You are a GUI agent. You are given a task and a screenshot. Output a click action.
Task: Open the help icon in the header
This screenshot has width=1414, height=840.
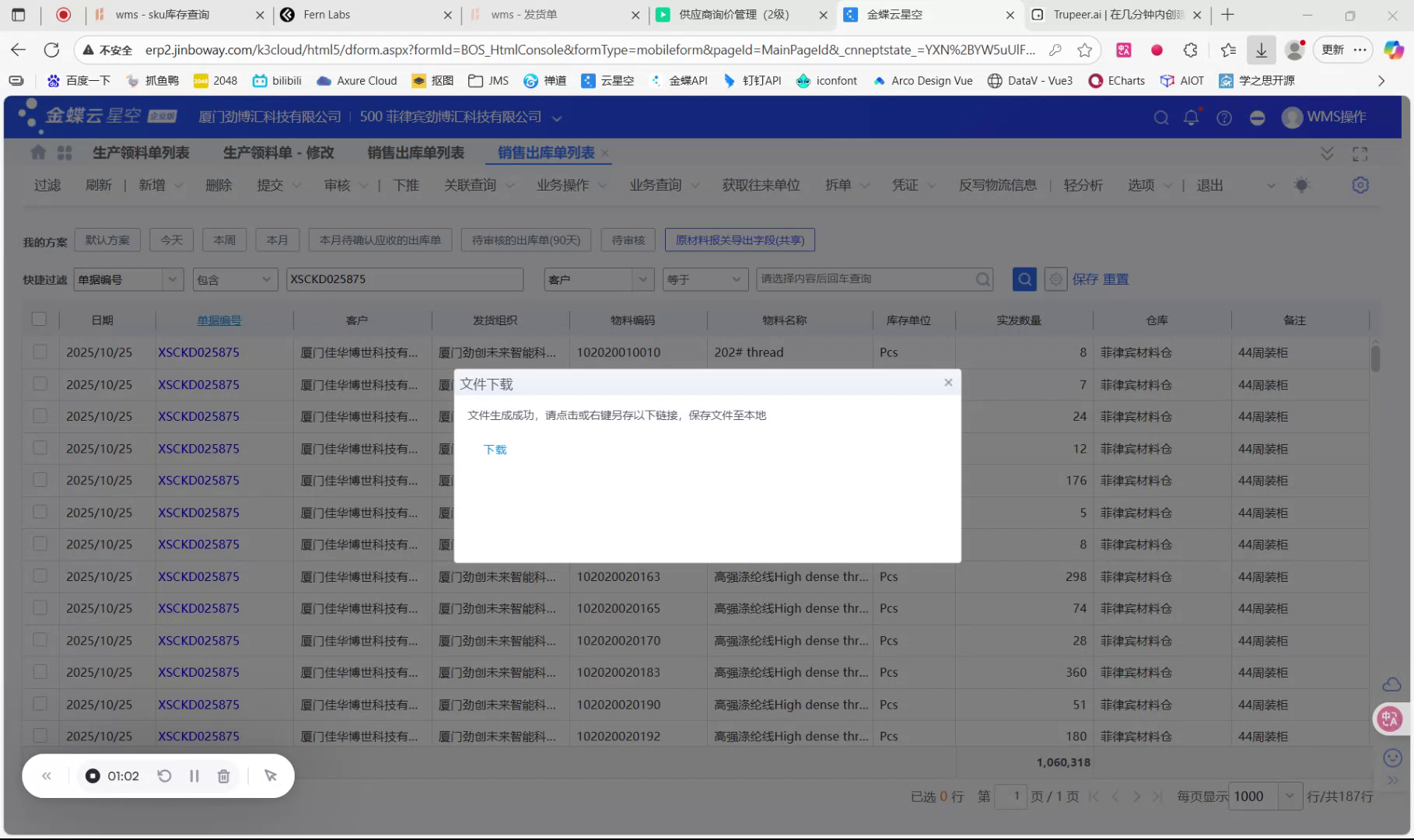click(1223, 117)
